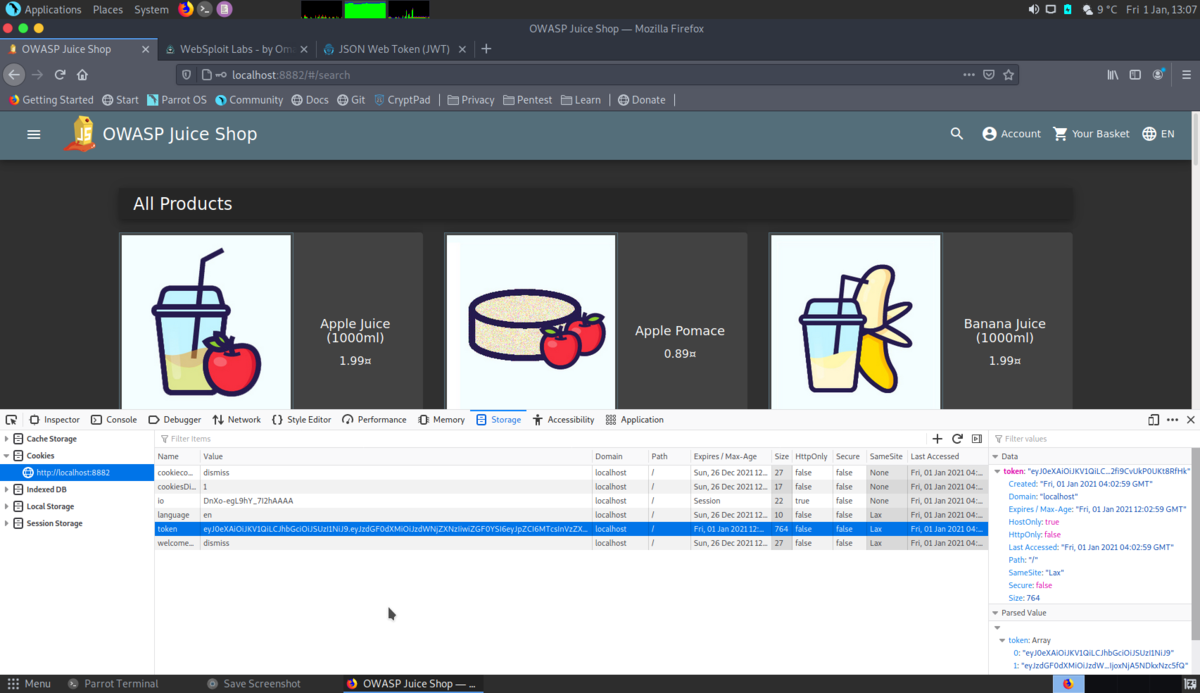
Task: Open the Applications menu in top panel
Action: click(44, 9)
